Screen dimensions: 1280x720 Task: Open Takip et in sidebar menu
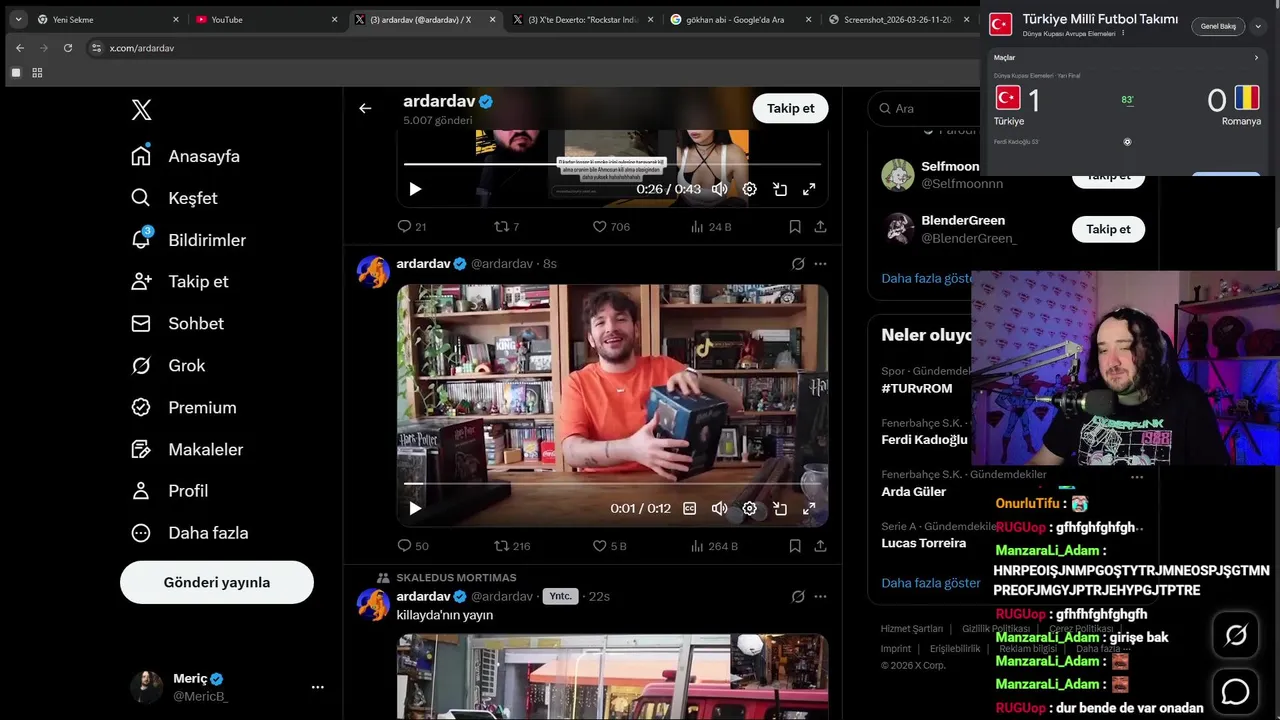point(180,281)
